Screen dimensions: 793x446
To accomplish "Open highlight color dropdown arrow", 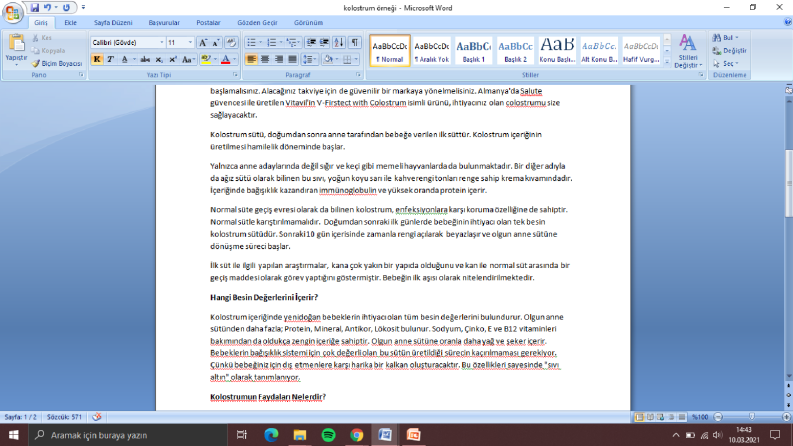I will pyautogui.click(x=215, y=60).
